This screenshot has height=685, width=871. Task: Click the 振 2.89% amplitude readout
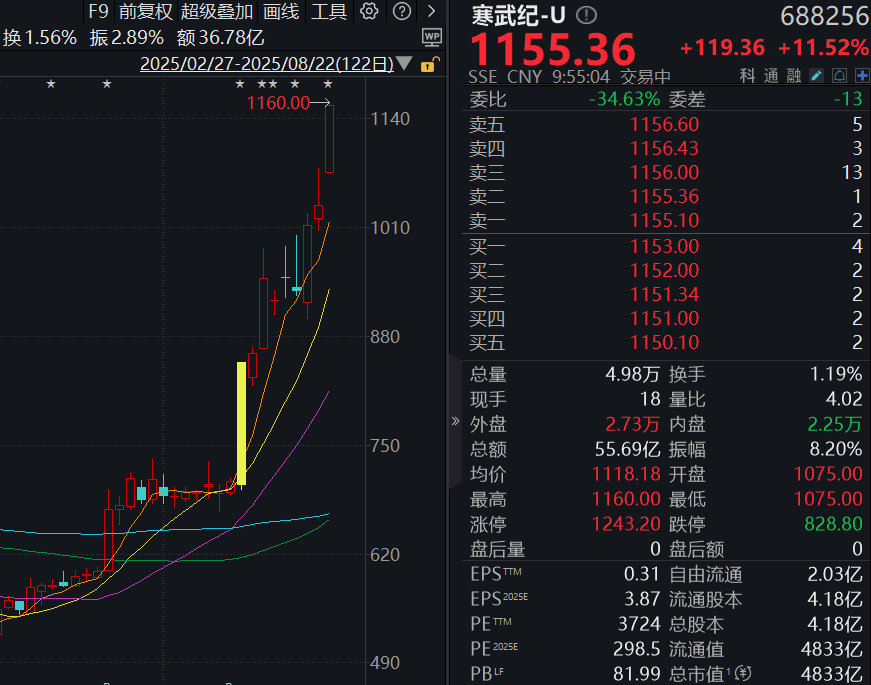(127, 38)
